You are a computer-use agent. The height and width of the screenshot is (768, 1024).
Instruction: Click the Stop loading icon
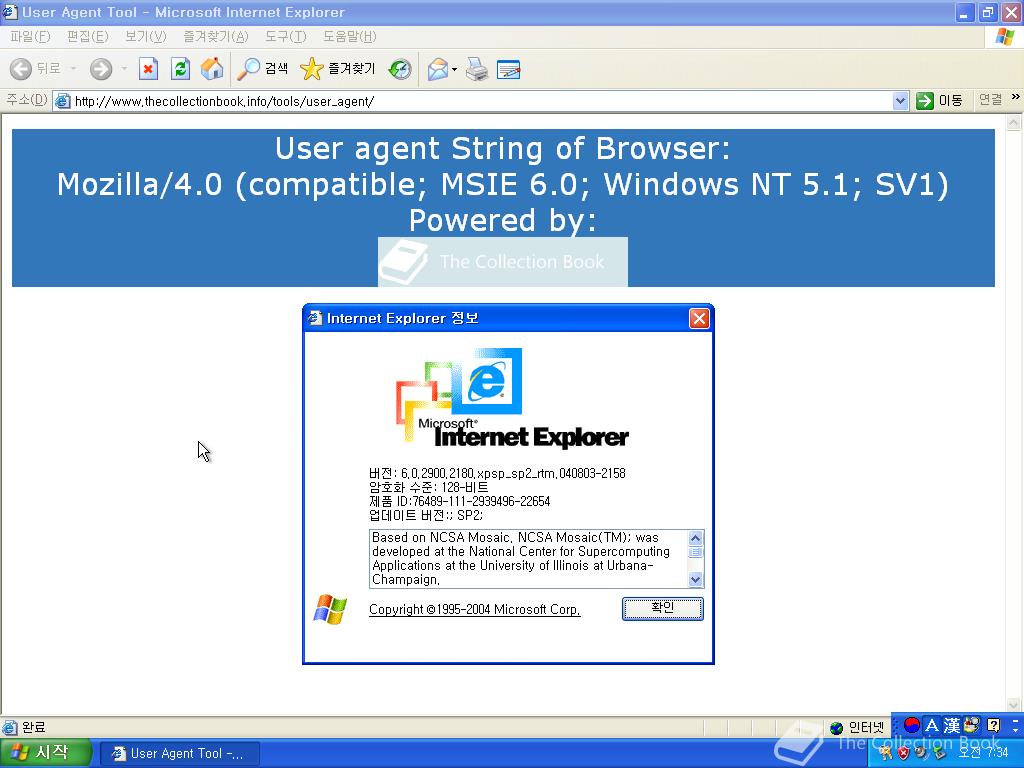[148, 69]
